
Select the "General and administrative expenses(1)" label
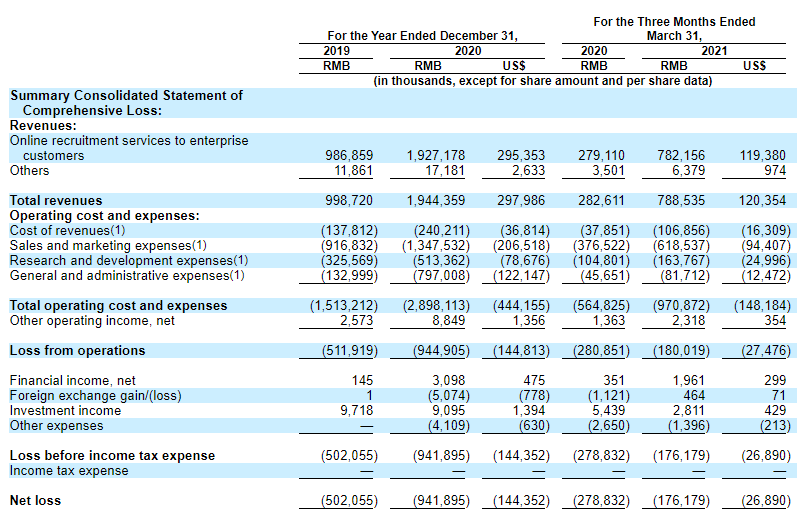[127, 276]
